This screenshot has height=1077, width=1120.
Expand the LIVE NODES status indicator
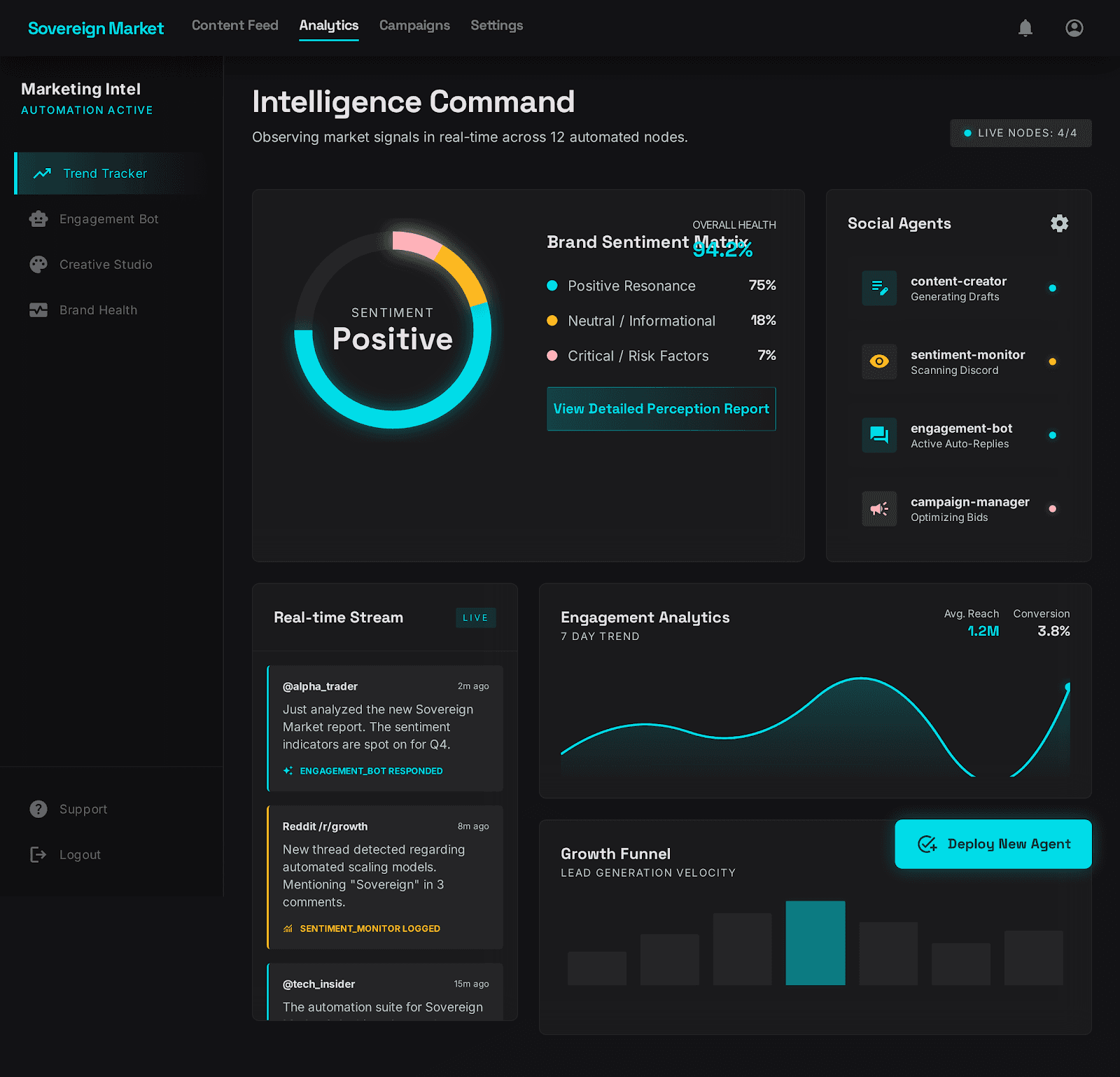pyautogui.click(x=1020, y=133)
